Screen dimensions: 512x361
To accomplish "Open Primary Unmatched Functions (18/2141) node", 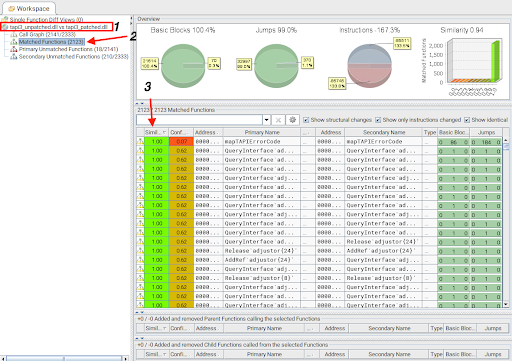I will coord(68,49).
